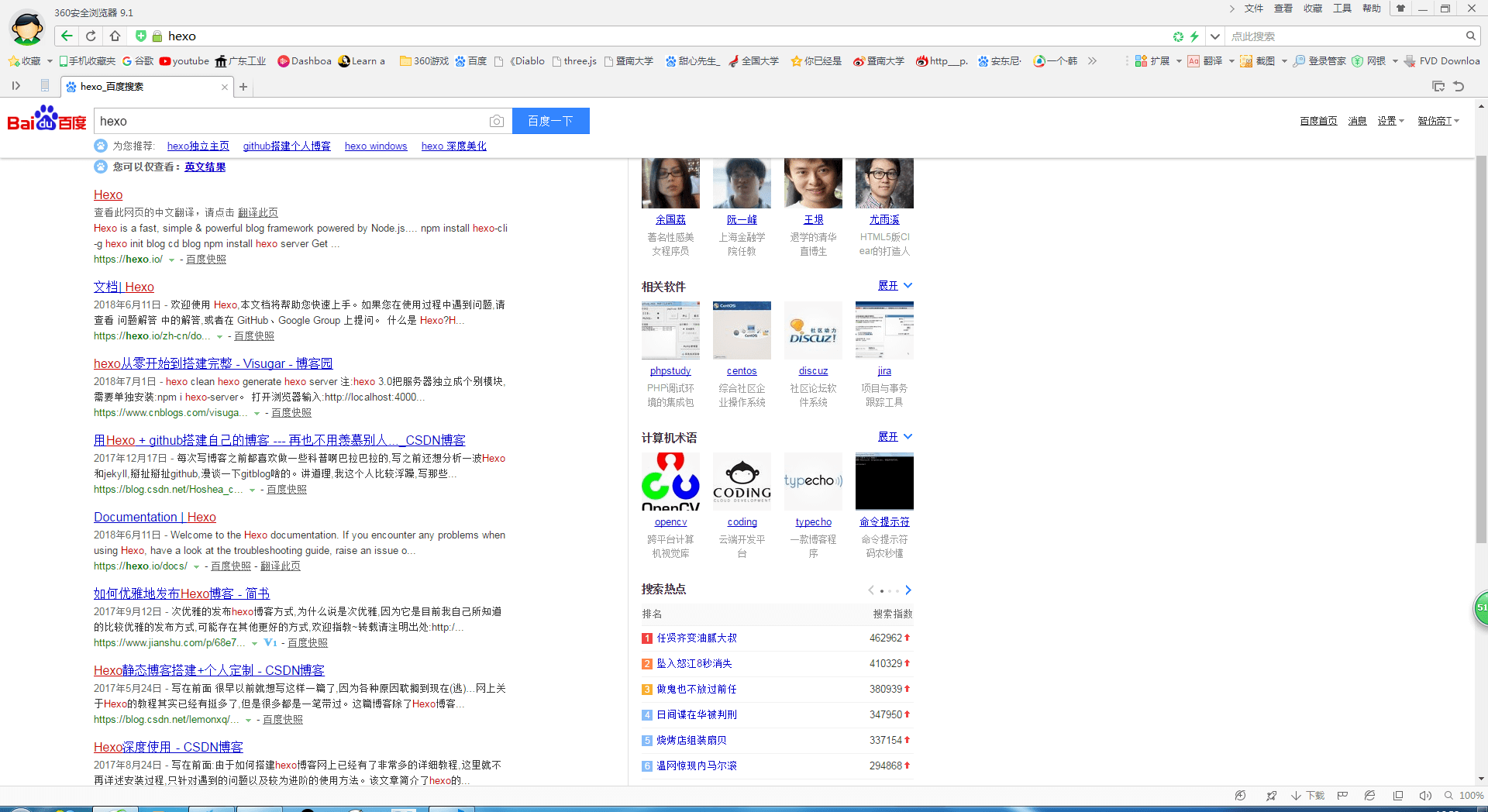Open Baidu image search camera icon
The image size is (1488, 812).
497,121
